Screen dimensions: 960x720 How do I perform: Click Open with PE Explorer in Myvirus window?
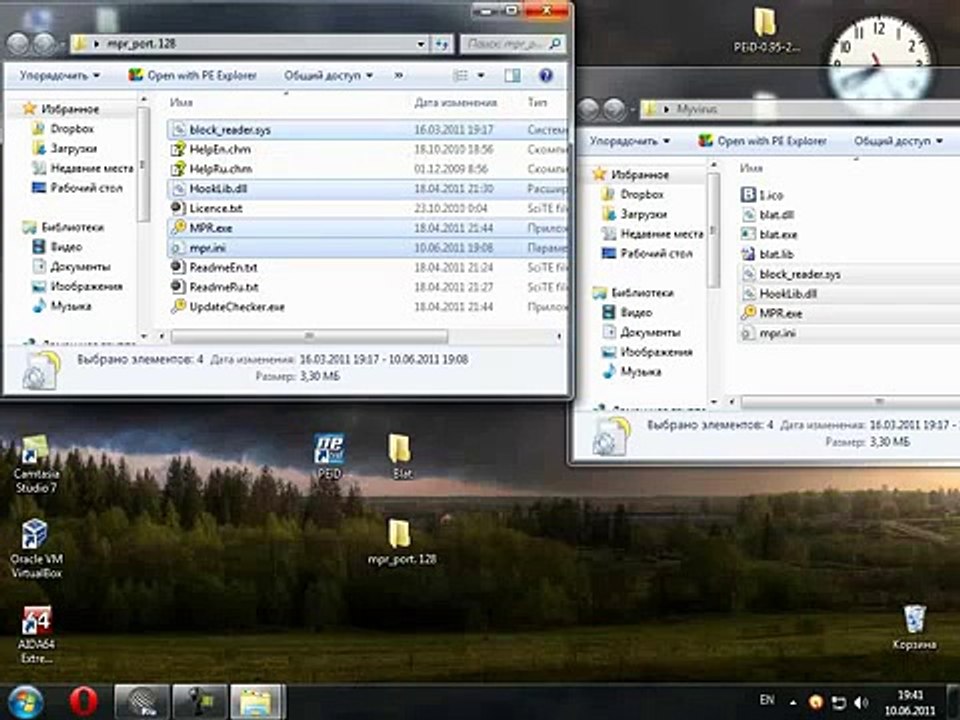pyautogui.click(x=762, y=141)
